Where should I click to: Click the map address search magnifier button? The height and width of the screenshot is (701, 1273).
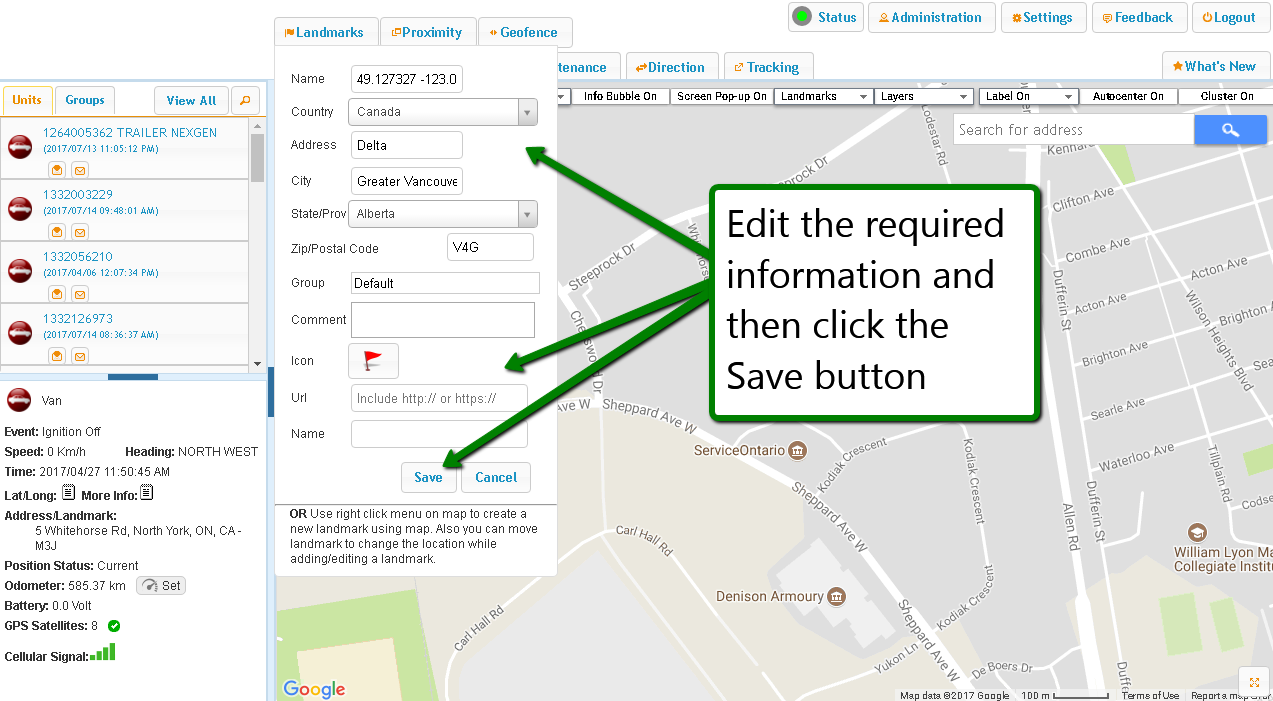(1230, 130)
